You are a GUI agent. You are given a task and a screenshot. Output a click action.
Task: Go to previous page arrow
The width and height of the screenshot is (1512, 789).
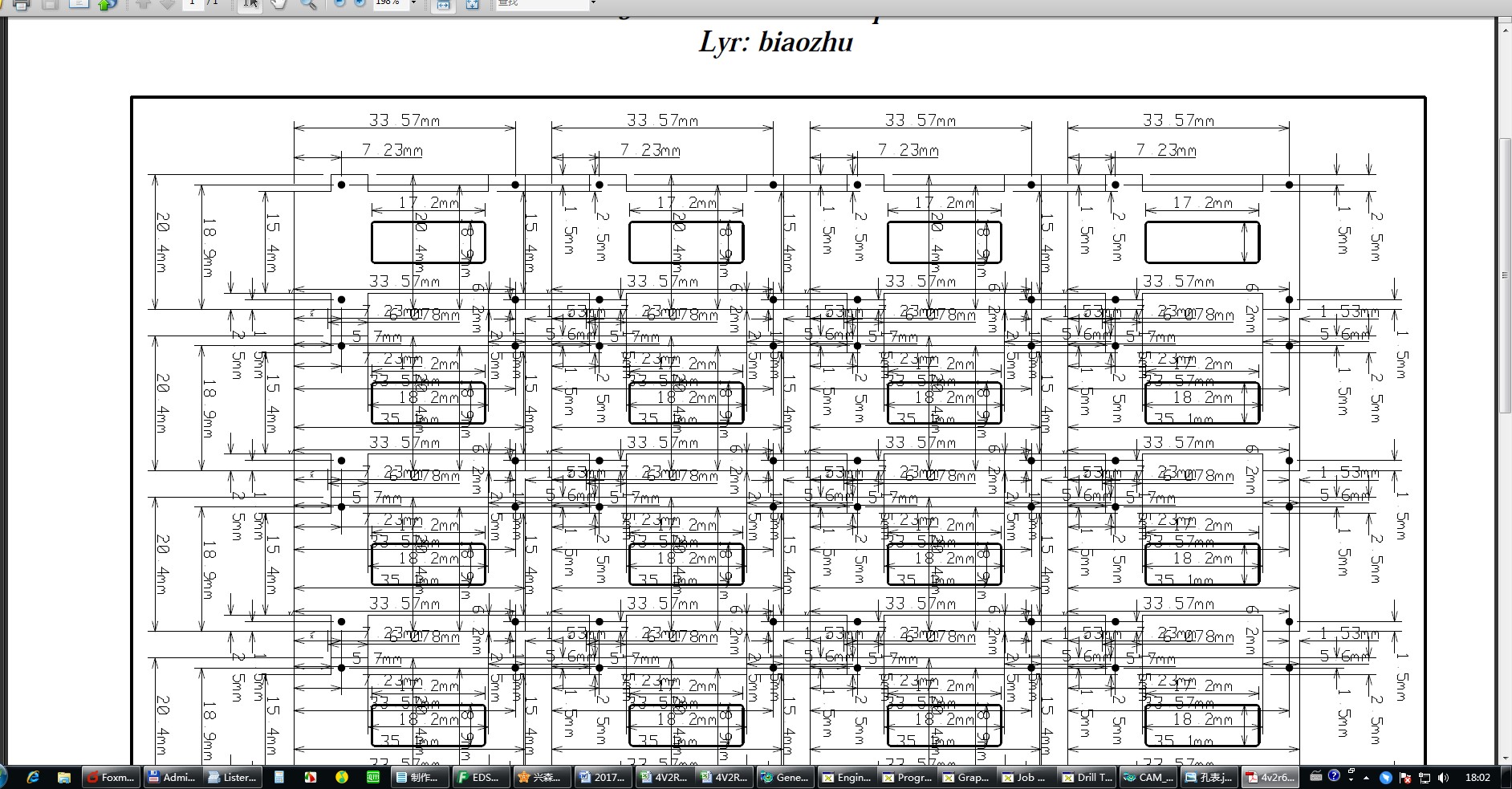tap(142, 4)
